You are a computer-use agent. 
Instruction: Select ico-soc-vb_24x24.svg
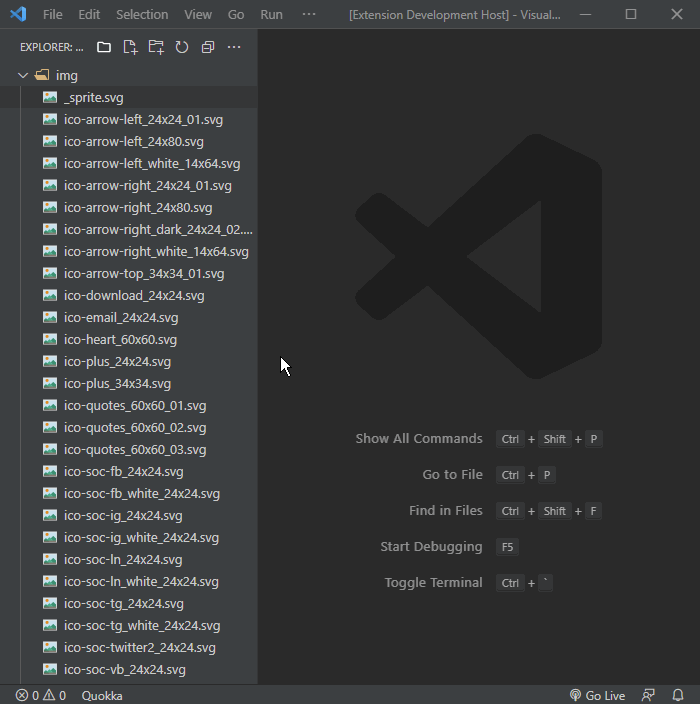click(129, 669)
